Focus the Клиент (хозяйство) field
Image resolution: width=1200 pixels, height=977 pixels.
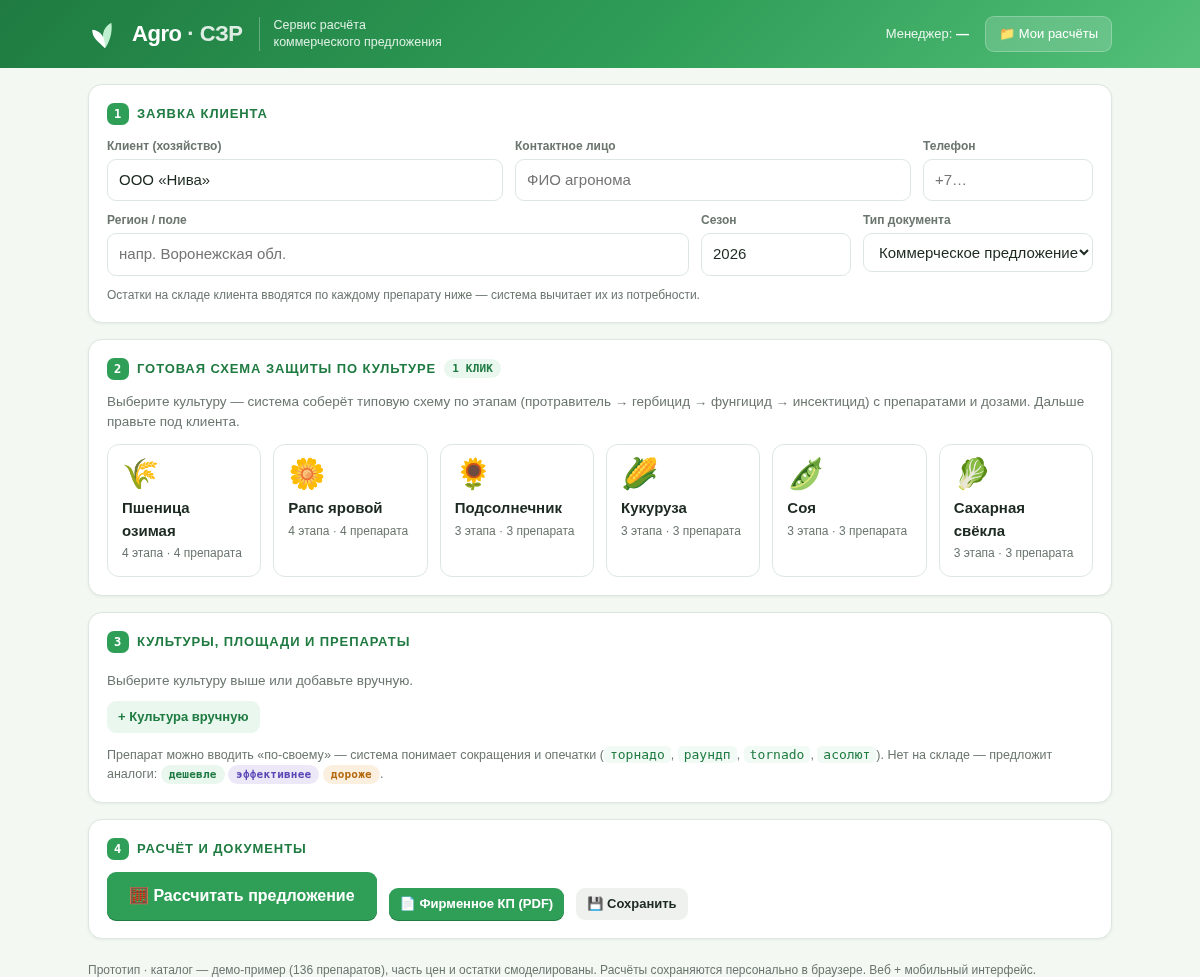coord(305,180)
